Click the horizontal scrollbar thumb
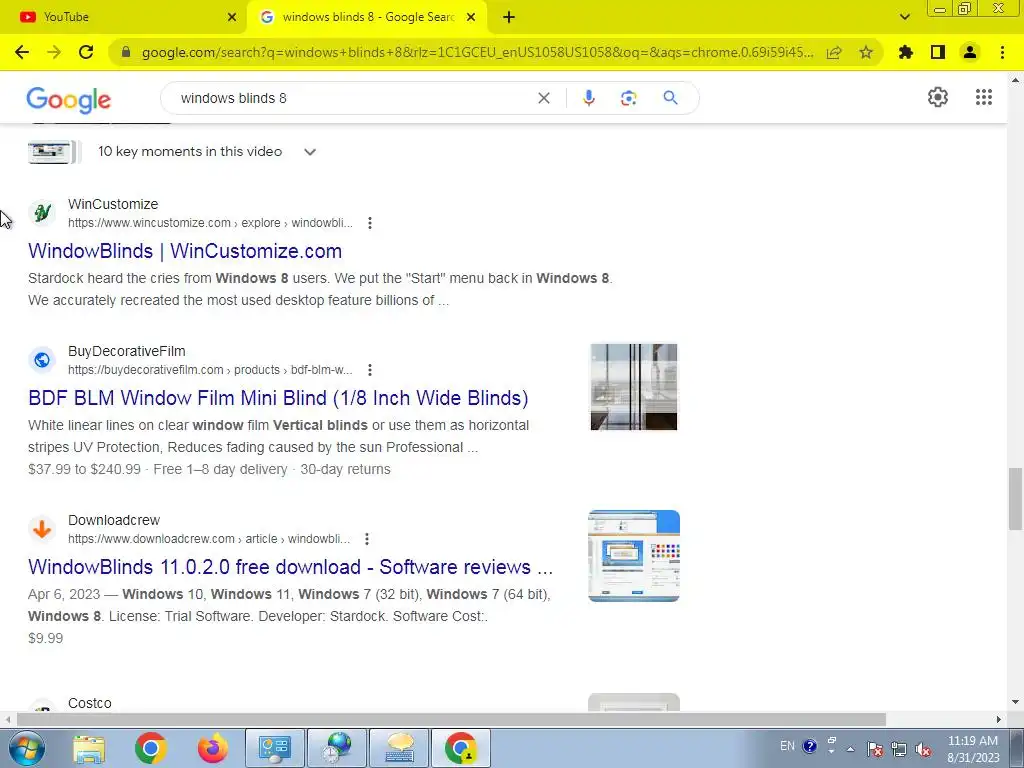 (451, 720)
